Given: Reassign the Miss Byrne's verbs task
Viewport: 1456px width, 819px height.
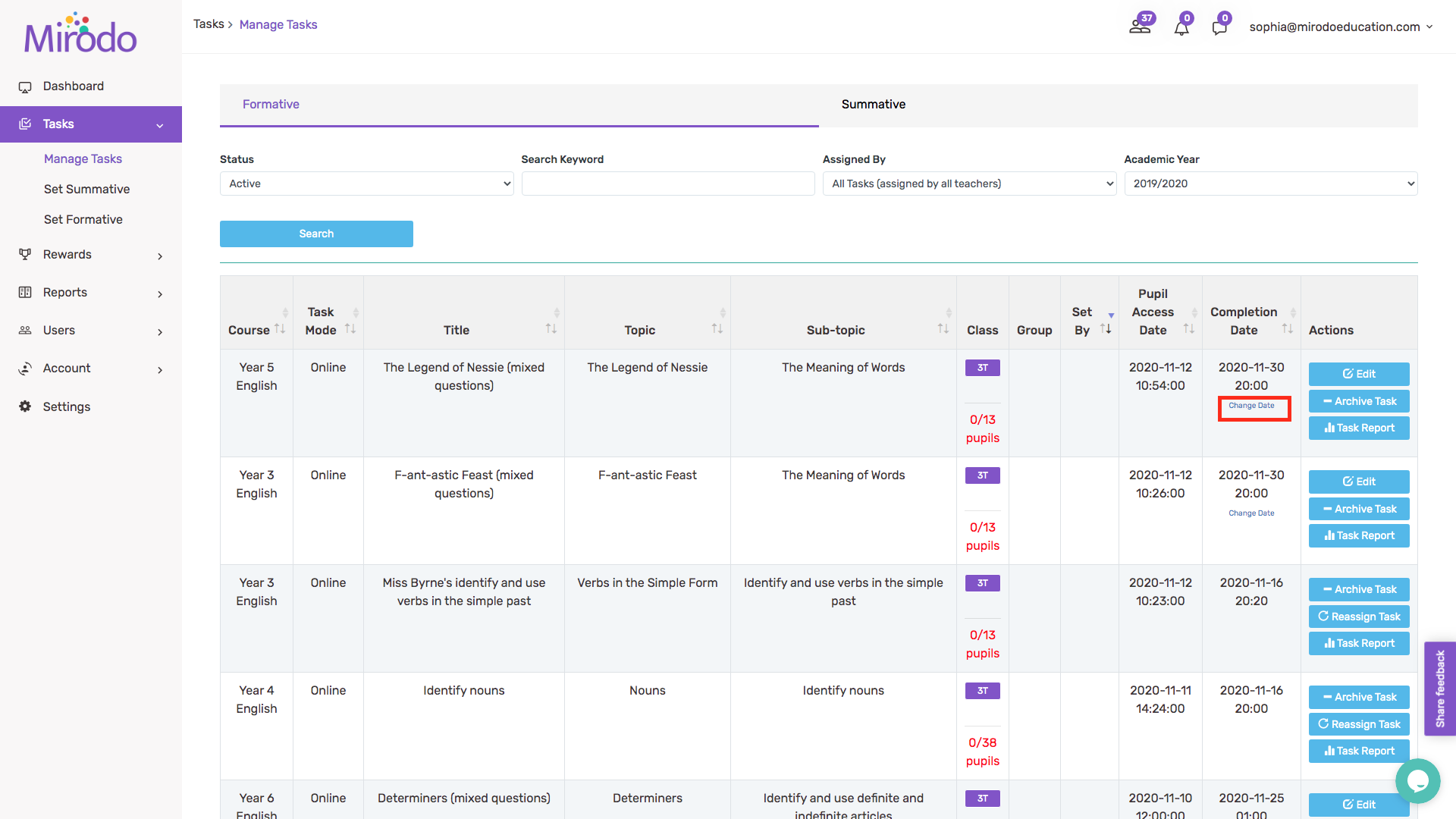Looking at the screenshot, I should tap(1359, 617).
